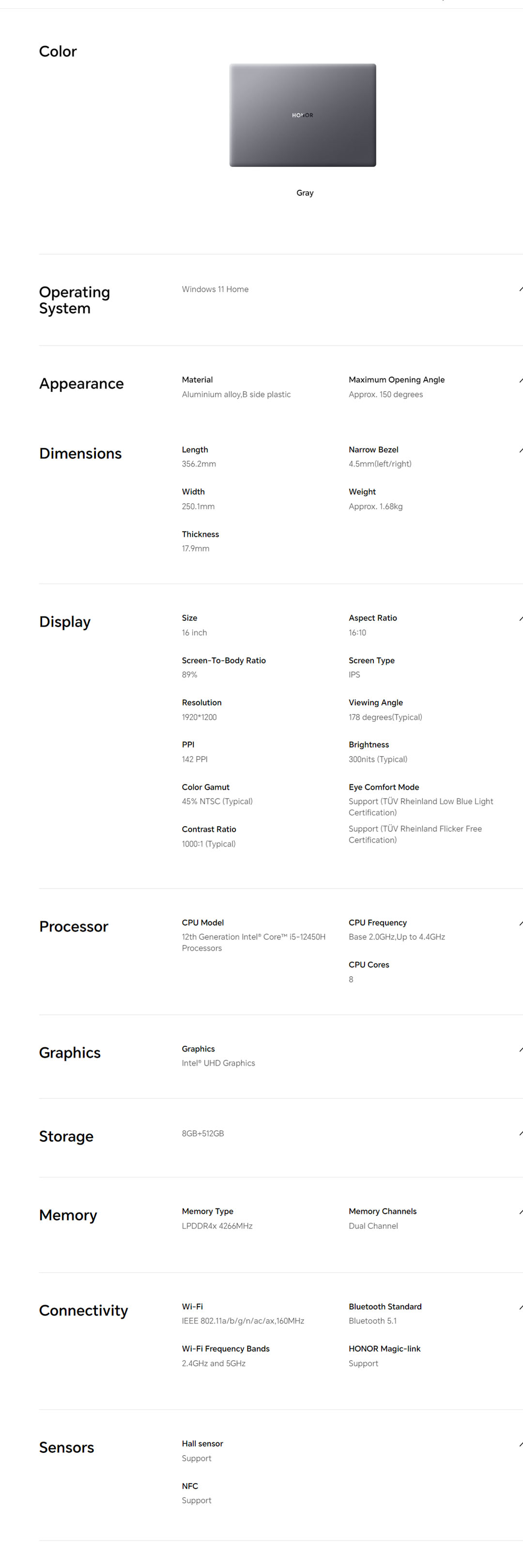
Task: Click the Sensors section heading
Action: tap(66, 1447)
